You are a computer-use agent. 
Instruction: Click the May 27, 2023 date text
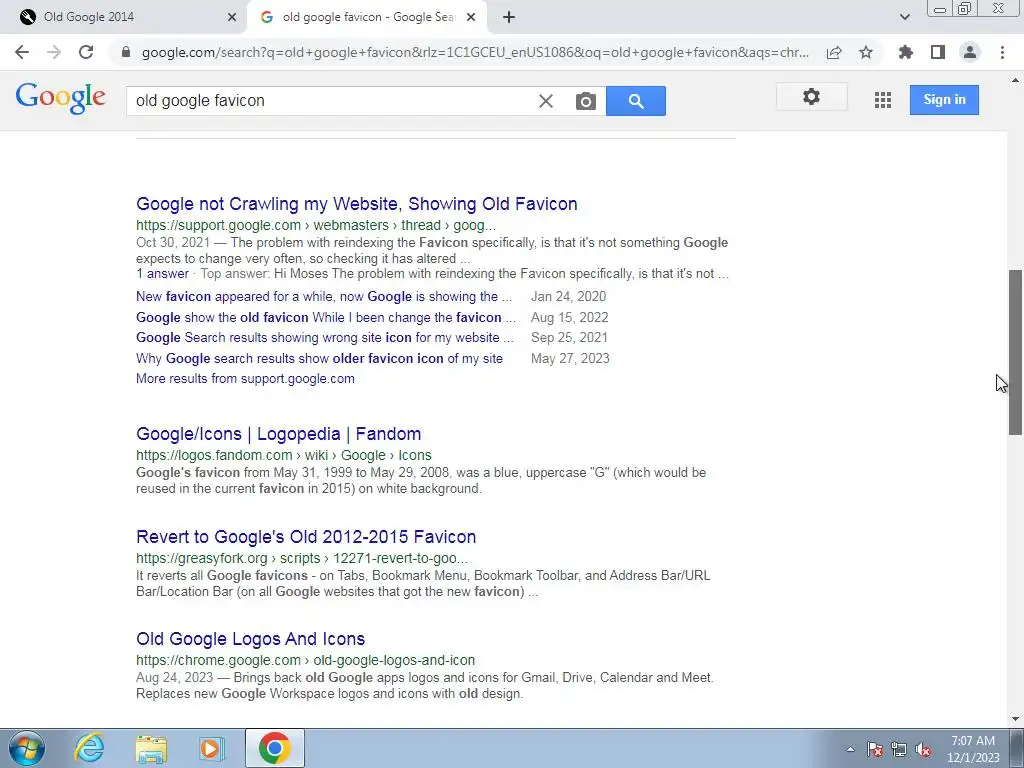pyautogui.click(x=570, y=359)
